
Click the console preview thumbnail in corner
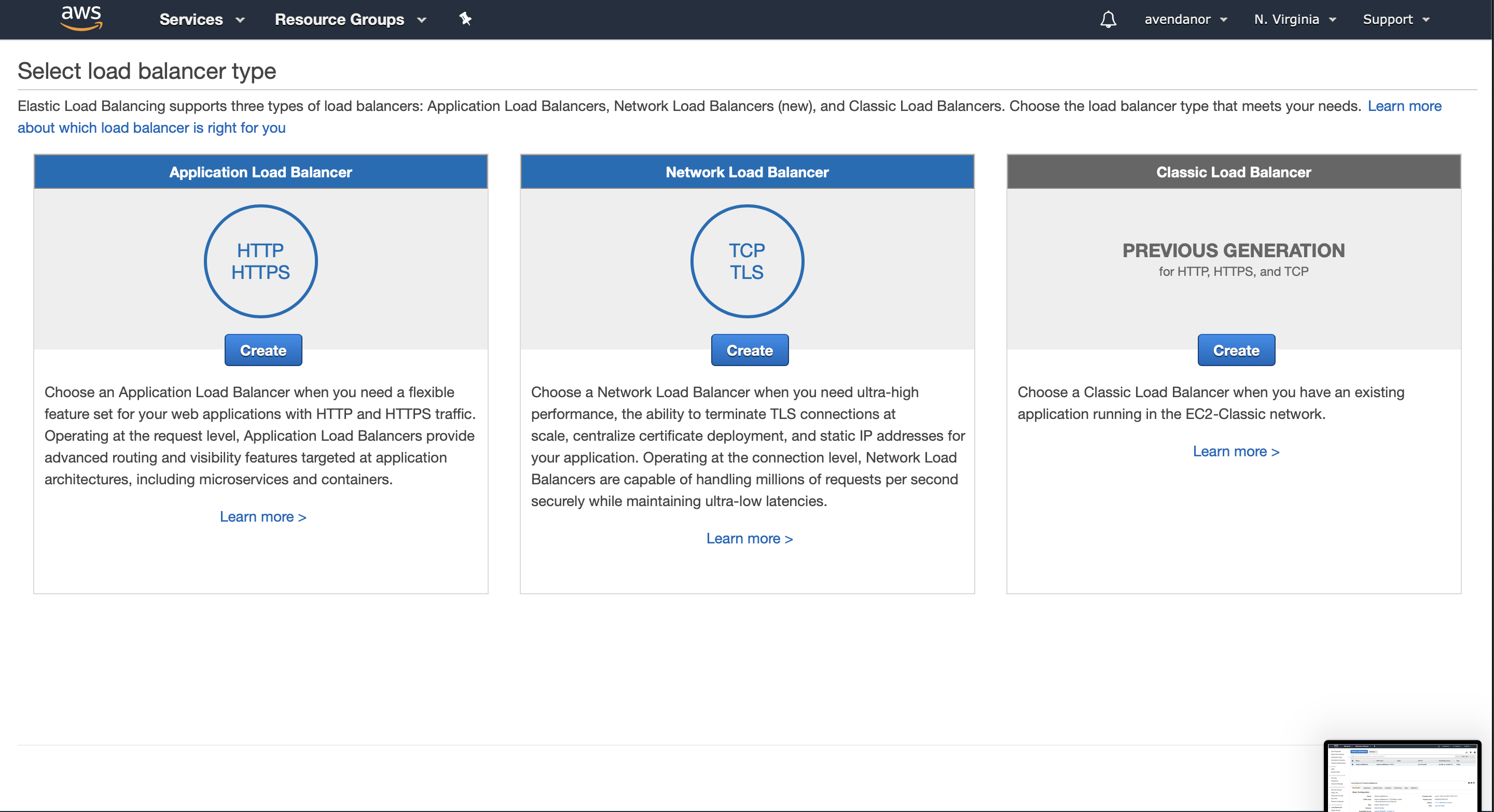tap(1402, 777)
